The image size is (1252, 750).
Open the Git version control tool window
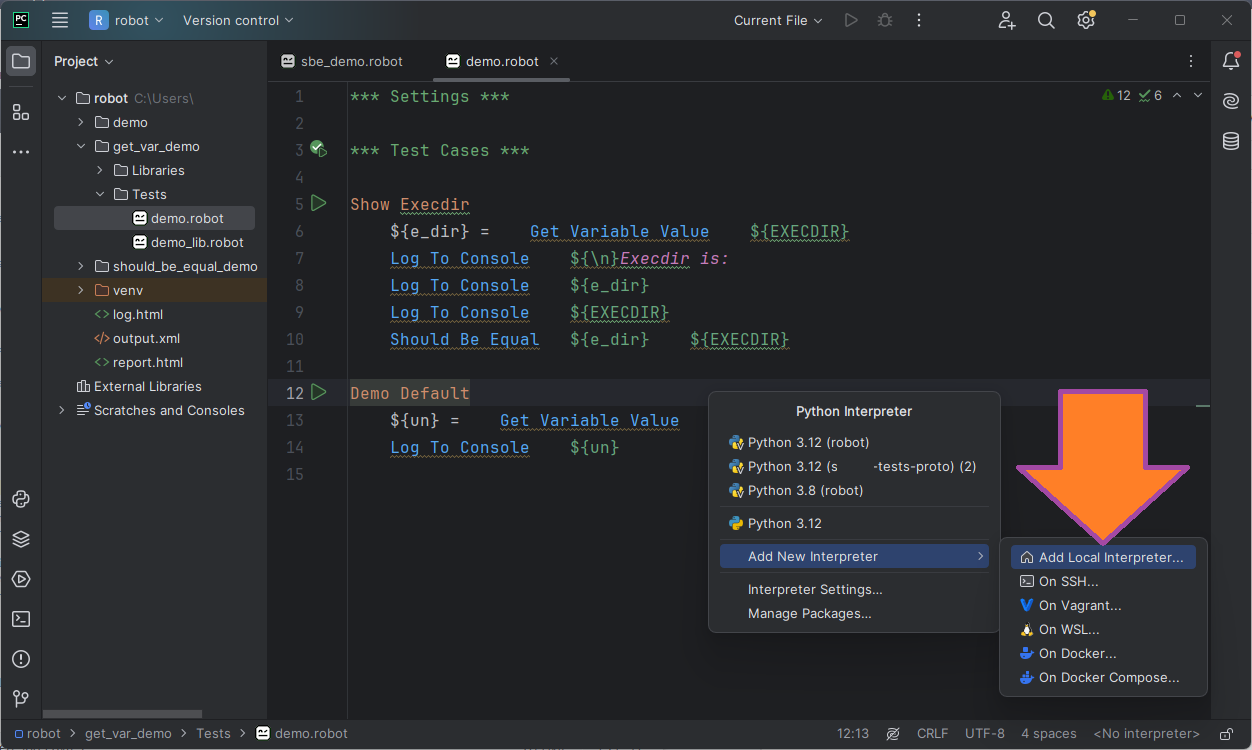click(x=21, y=698)
